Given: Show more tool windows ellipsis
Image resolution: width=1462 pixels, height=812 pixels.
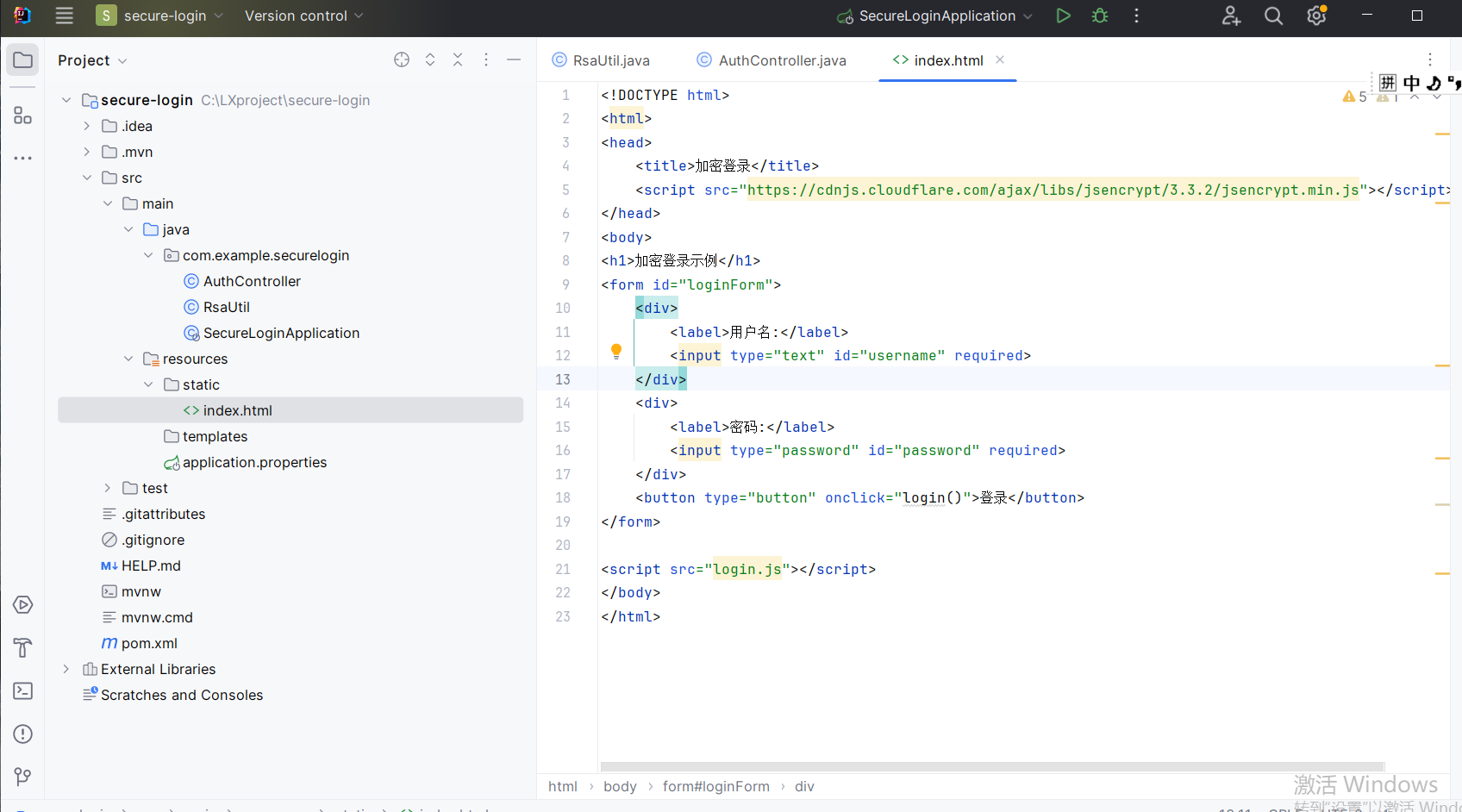Looking at the screenshot, I should [22, 158].
